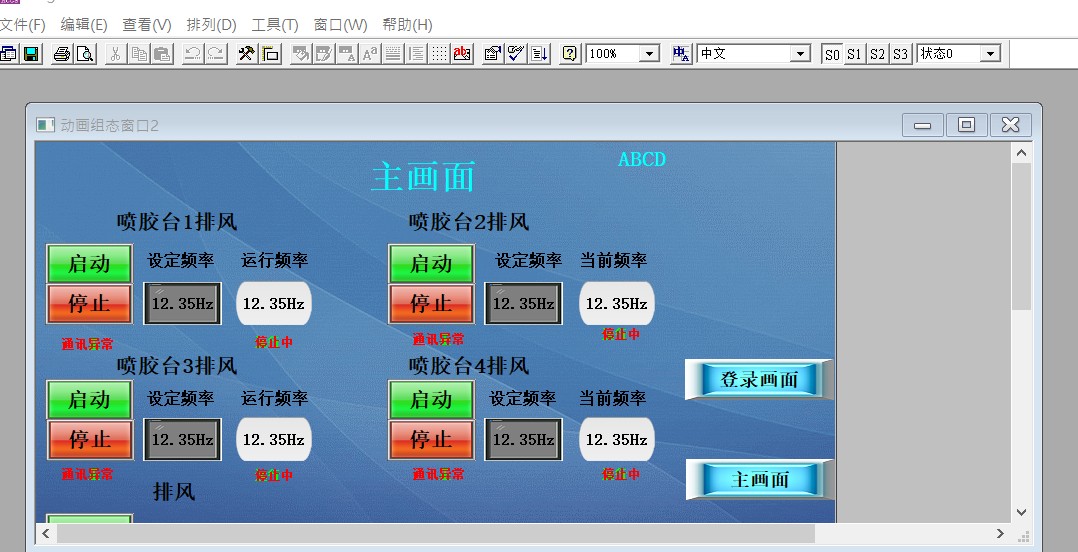Click the hammer and wrench tools icon
Viewport: 1078px width, 552px height.
pyautogui.click(x=246, y=54)
